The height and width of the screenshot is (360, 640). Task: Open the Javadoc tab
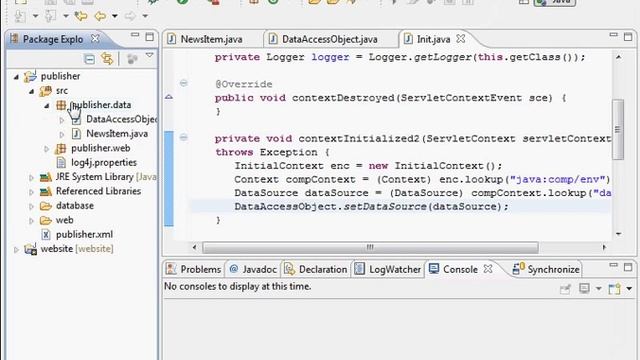click(x=253, y=269)
